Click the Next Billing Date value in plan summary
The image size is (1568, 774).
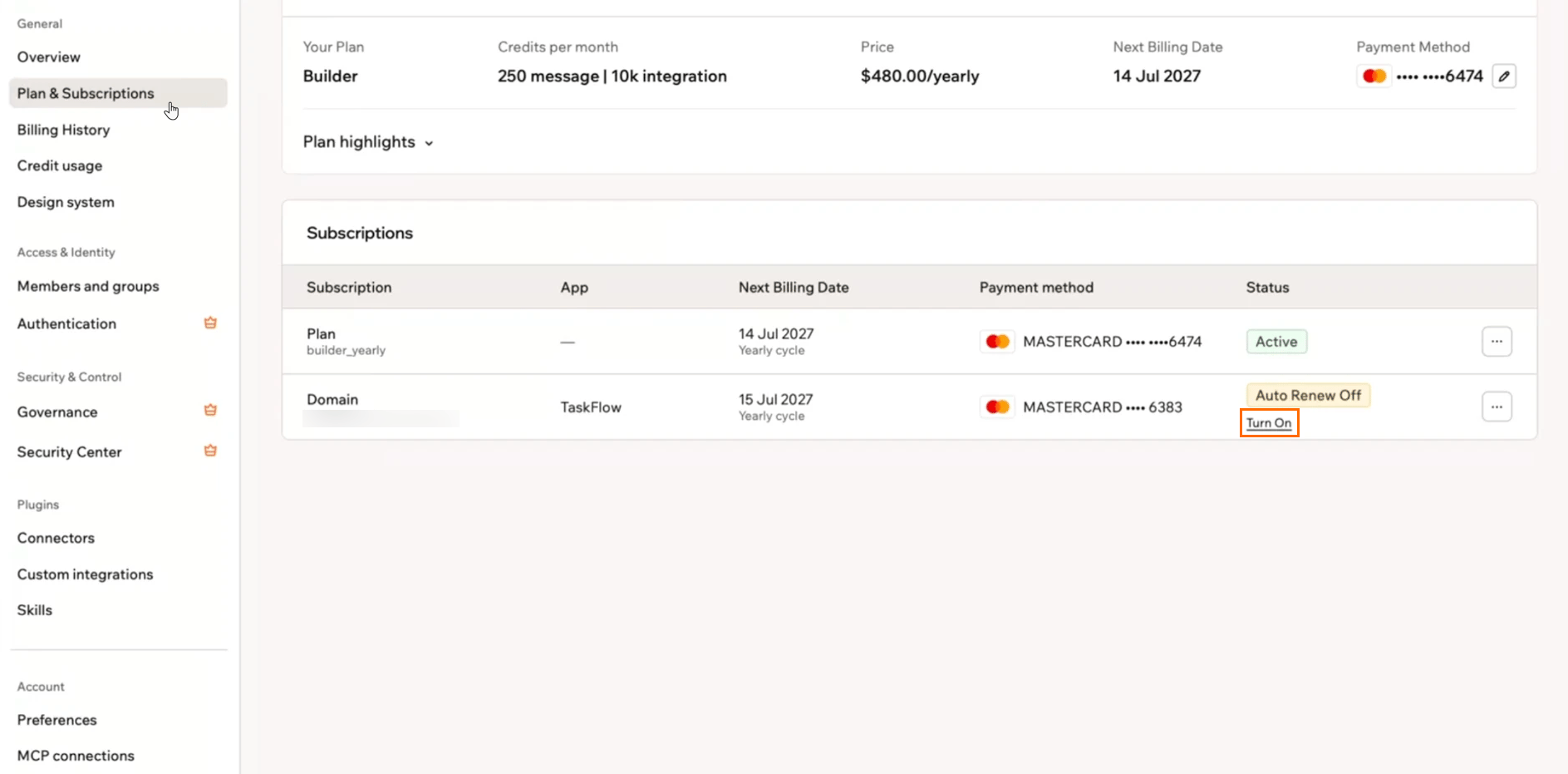click(1157, 76)
